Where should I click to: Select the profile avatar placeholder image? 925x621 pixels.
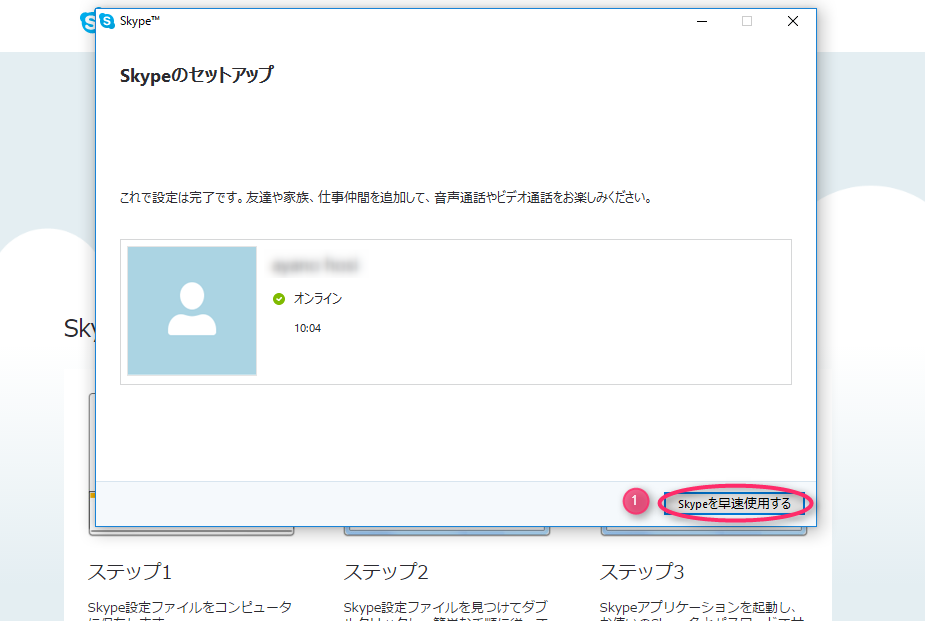[x=192, y=311]
